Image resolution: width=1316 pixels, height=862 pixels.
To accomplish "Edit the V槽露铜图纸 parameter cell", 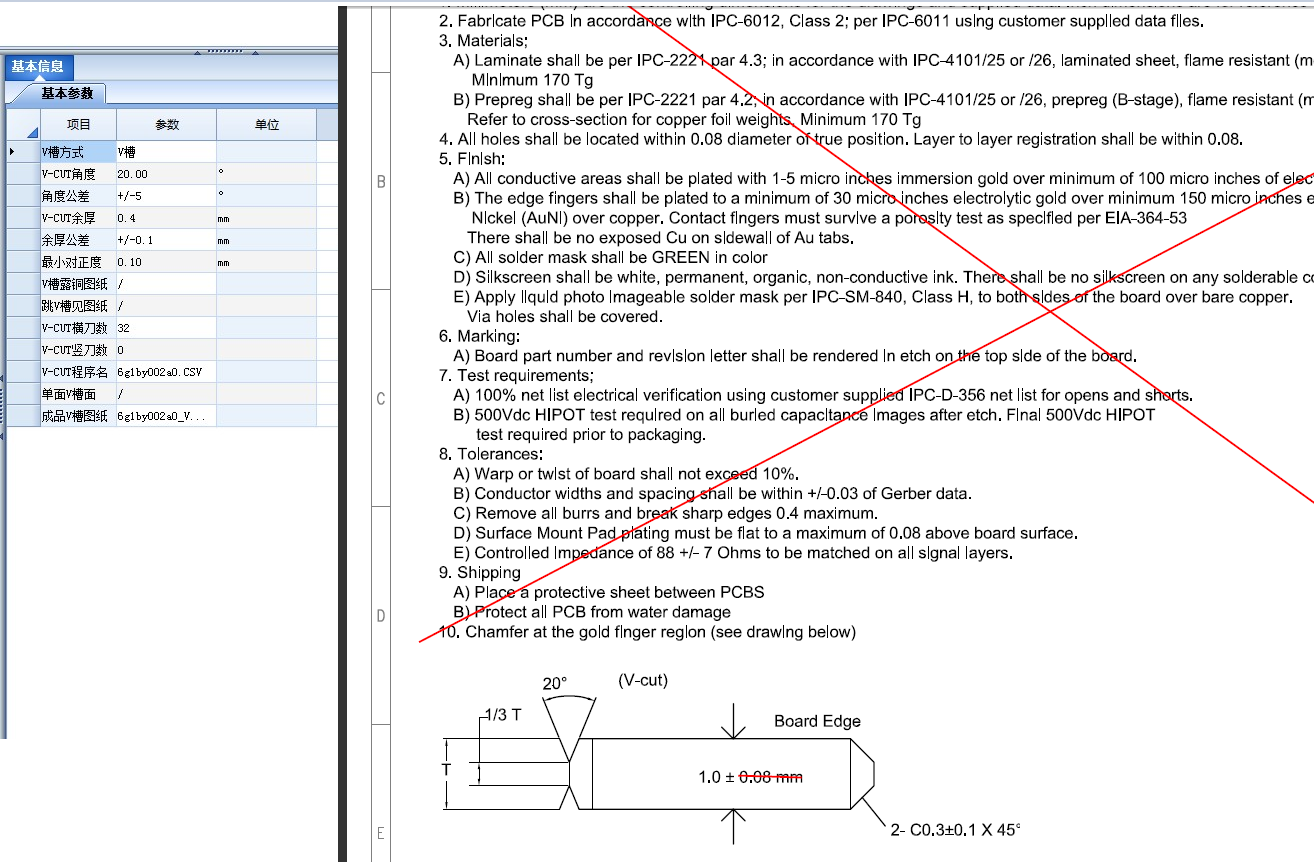I will 166,284.
